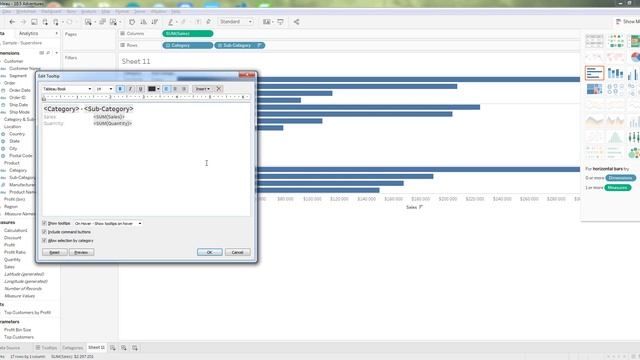The width and height of the screenshot is (640, 360).
Task: Select the SUM(Sales) pill on Columns
Action: tap(188, 33)
